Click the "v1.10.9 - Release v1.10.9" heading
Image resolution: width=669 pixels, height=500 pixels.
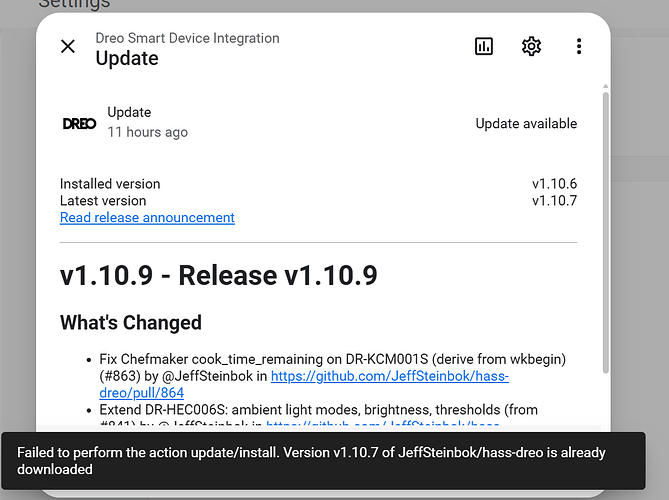click(218, 275)
